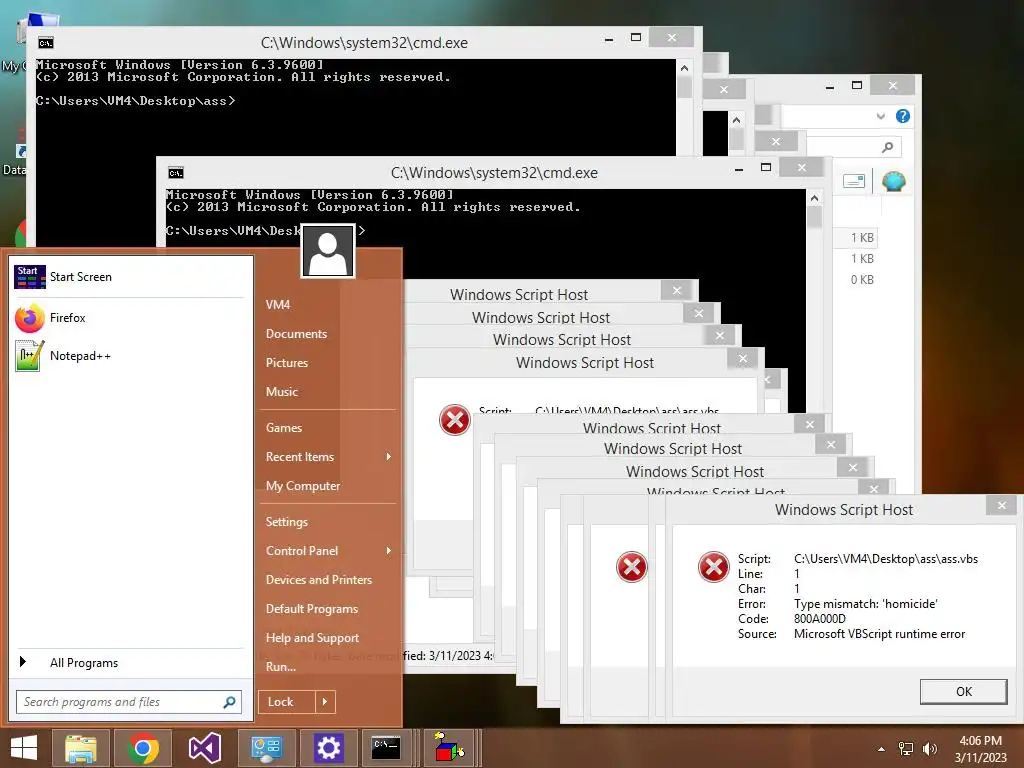Open the colored cubes app on taskbar
This screenshot has width=1024, height=768.
tap(448, 747)
